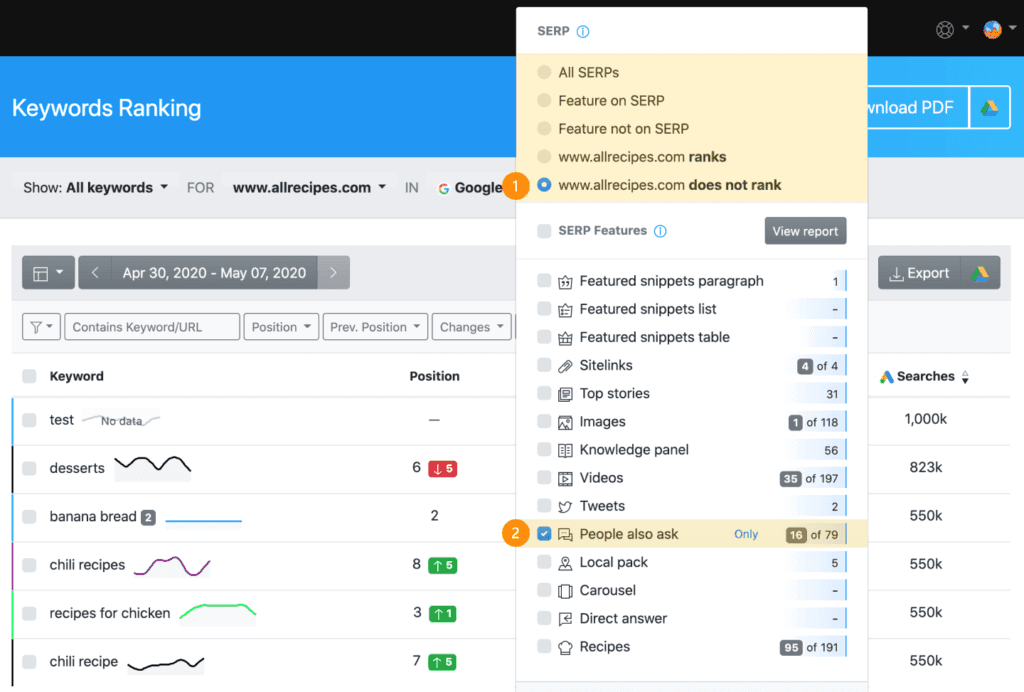
Task: Click the Google Drive icon beside Download PDF
Action: pyautogui.click(x=989, y=108)
